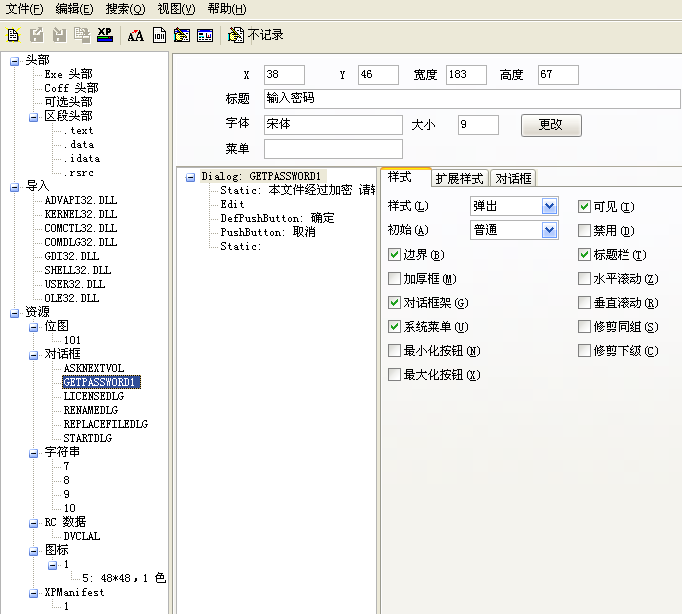Enable the 最小化按钮(N) checkbox
Screen dimensions: 682x614
[394, 350]
